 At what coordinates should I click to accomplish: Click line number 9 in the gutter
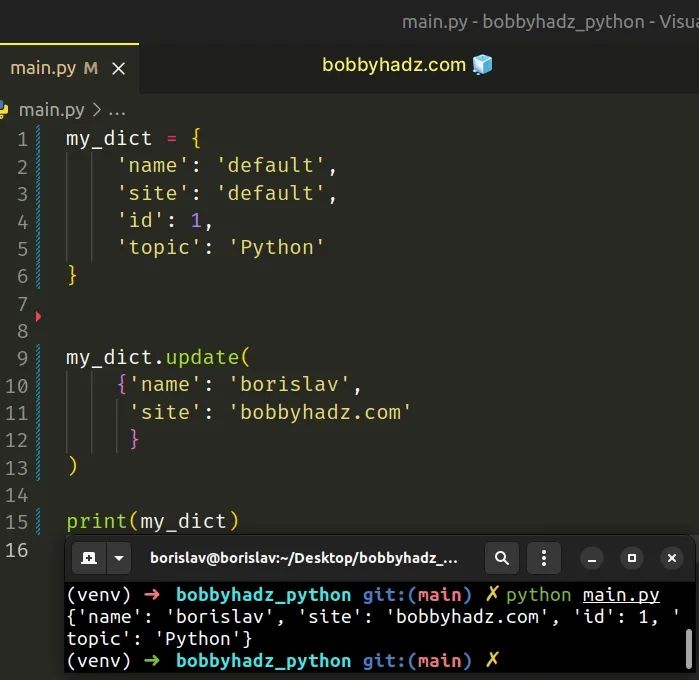pyautogui.click(x=22, y=358)
